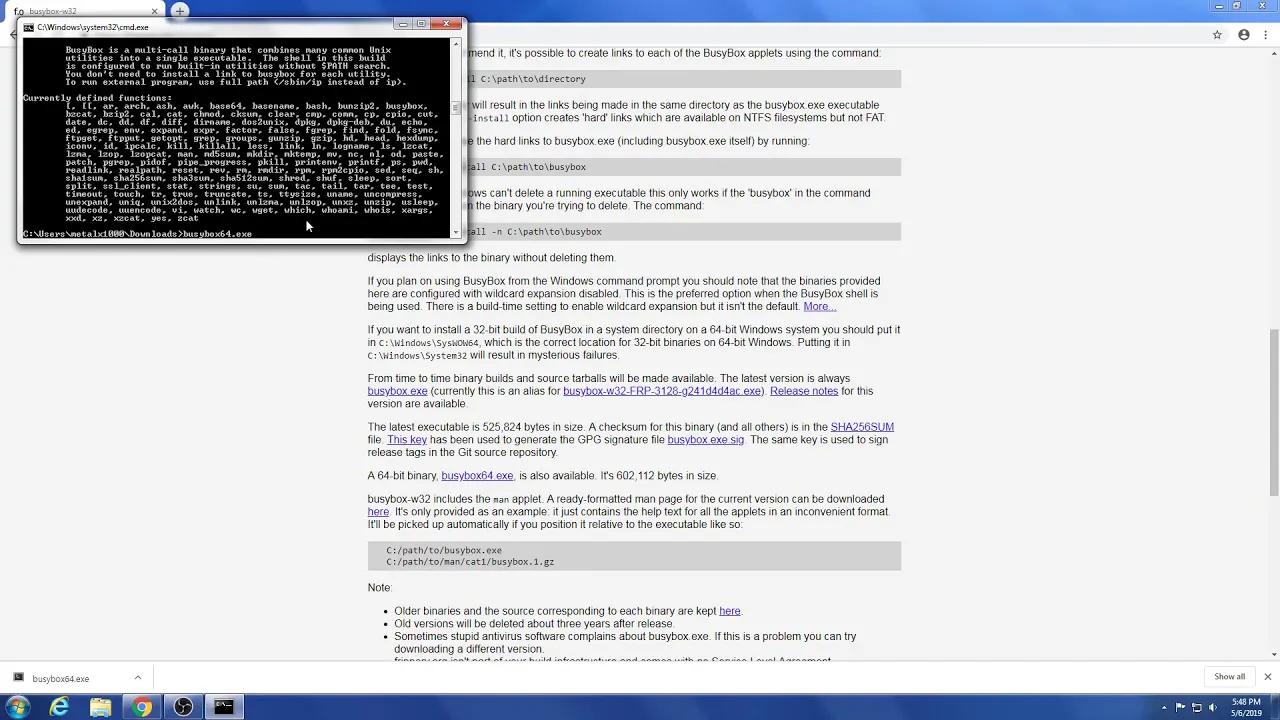1280x720 pixels.
Task: Click Show desktop strip at taskbar end
Action: click(1273, 707)
